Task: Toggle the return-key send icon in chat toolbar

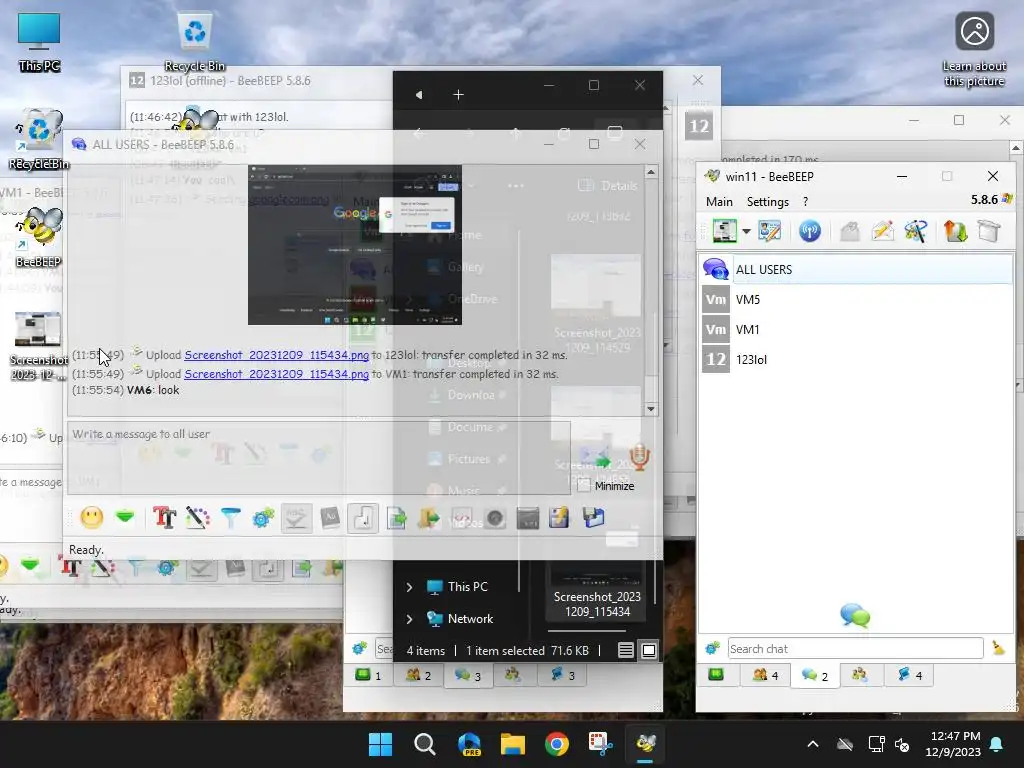Action: (x=363, y=518)
